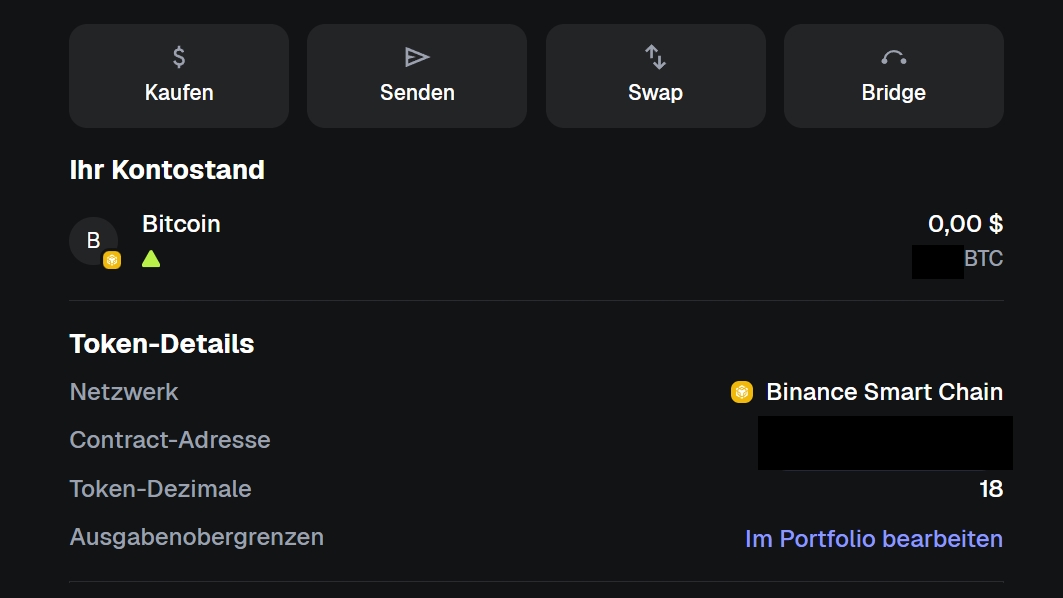This screenshot has height=598, width=1063.
Task: Open the Swap action
Action: click(x=655, y=76)
